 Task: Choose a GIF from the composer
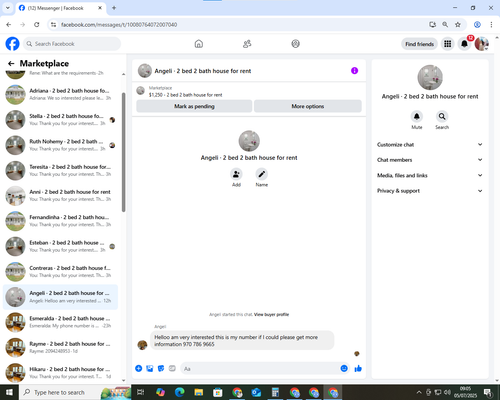[x=172, y=368]
